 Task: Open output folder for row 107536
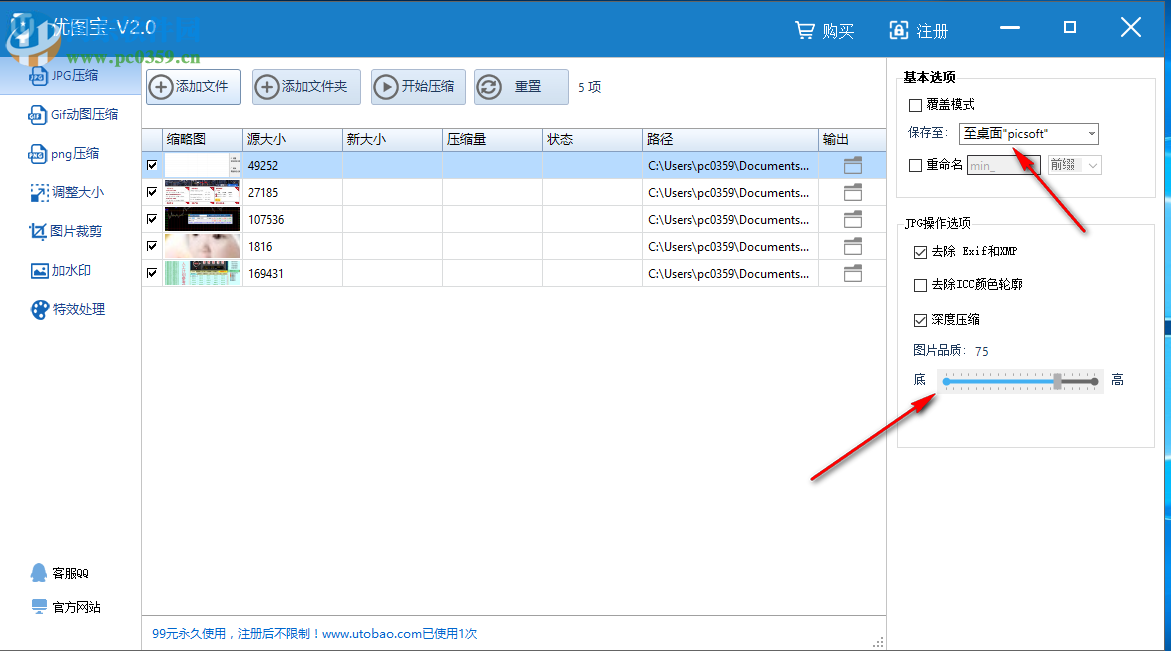click(853, 219)
